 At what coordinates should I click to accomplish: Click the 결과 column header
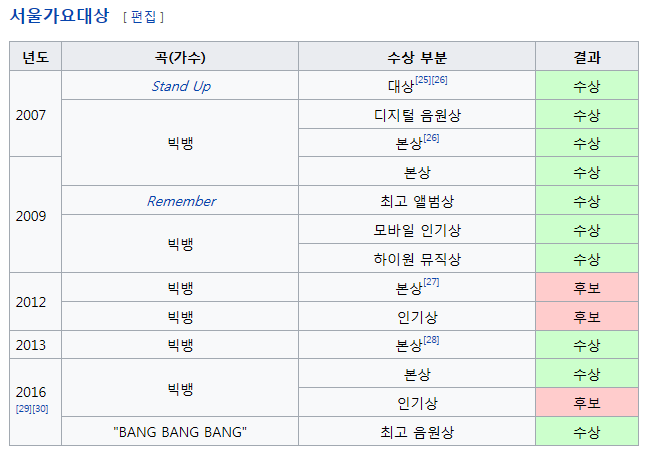click(587, 57)
